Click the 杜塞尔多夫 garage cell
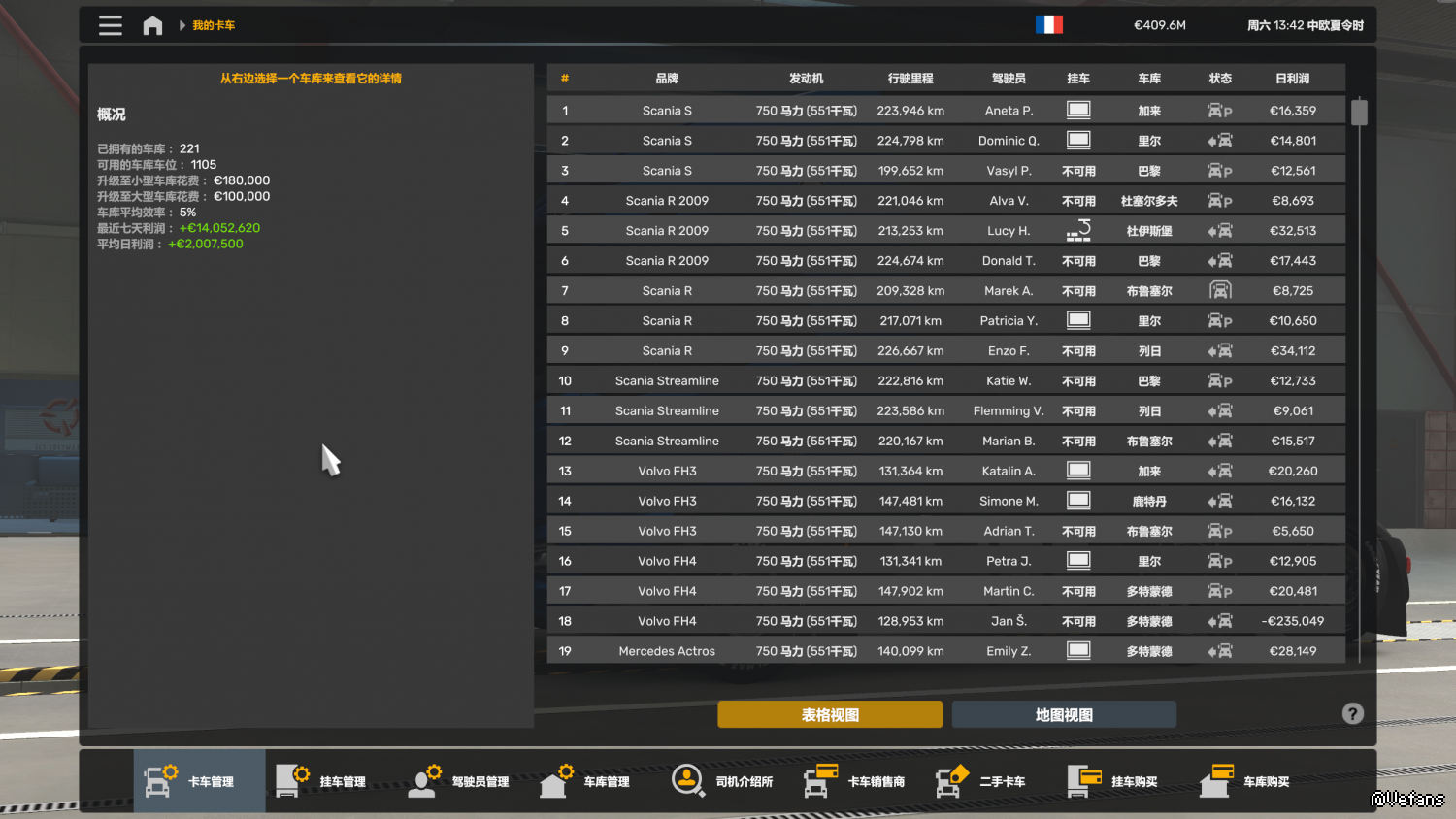 coord(1149,201)
